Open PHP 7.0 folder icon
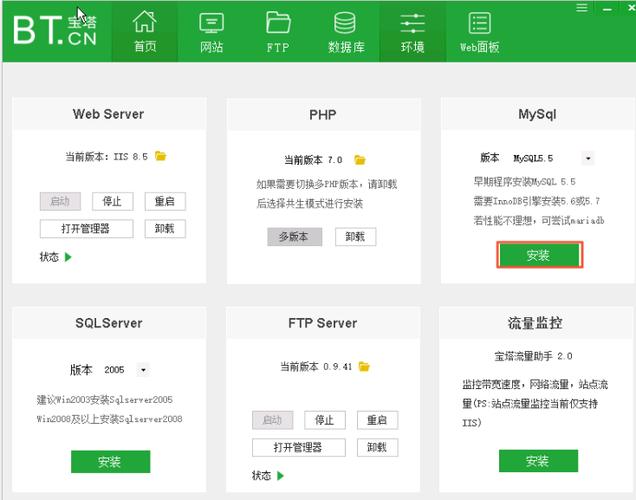 tap(359, 160)
